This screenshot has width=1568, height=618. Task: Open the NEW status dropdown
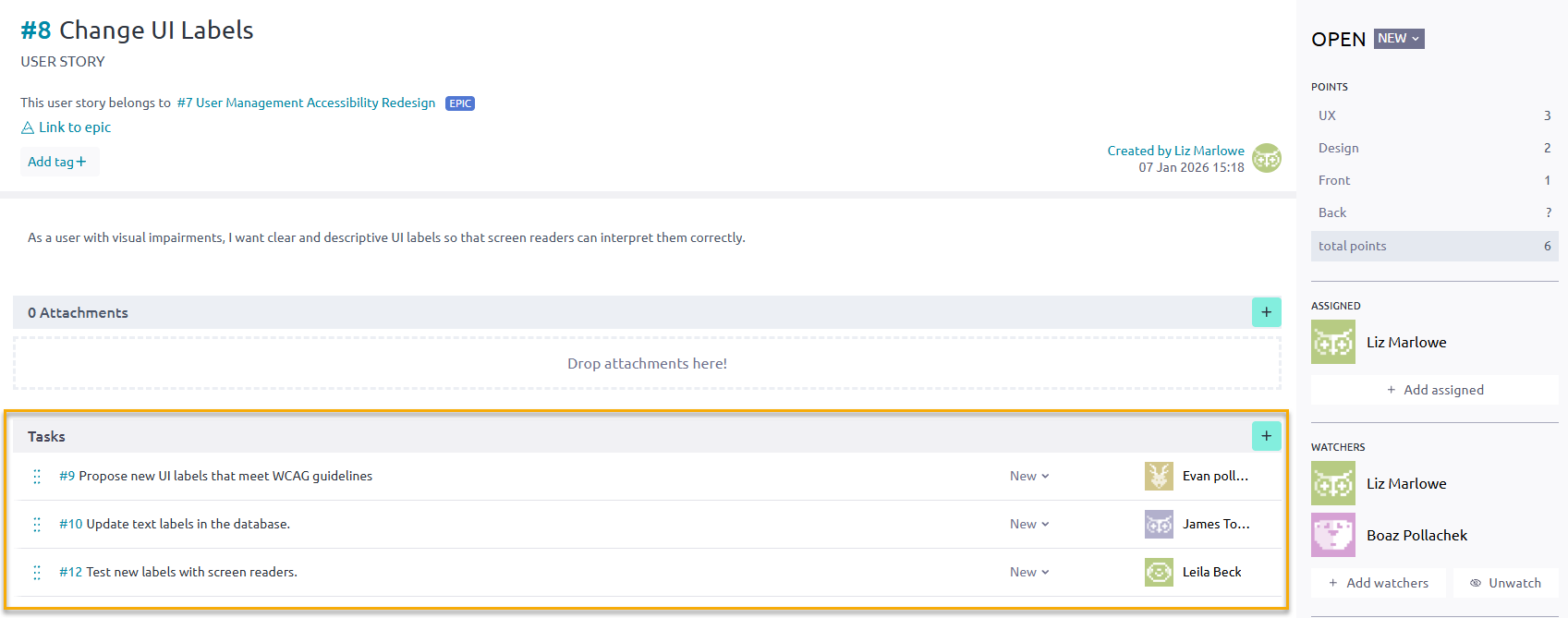pos(1399,39)
